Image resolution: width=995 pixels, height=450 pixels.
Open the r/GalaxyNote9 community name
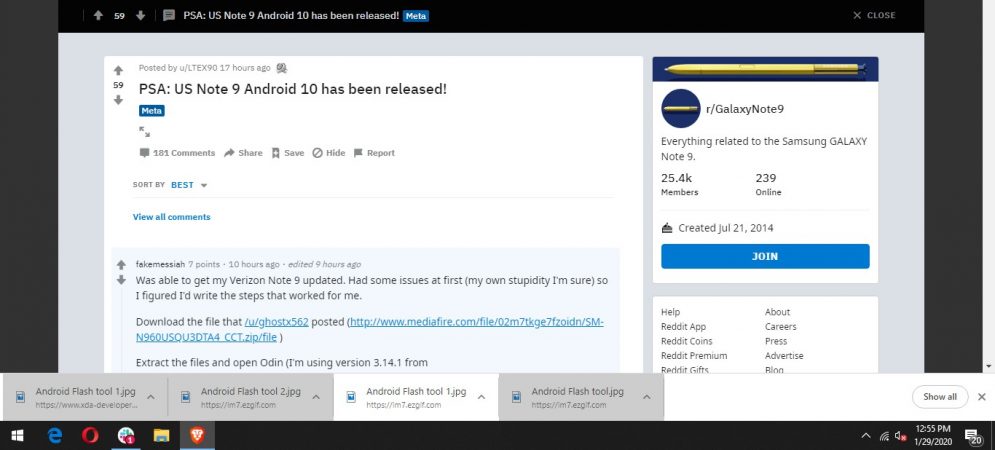click(x=745, y=109)
